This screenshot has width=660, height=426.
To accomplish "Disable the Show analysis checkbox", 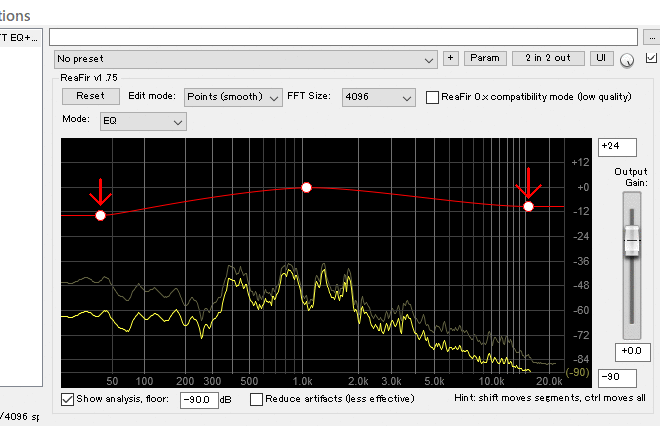I will coord(68,399).
